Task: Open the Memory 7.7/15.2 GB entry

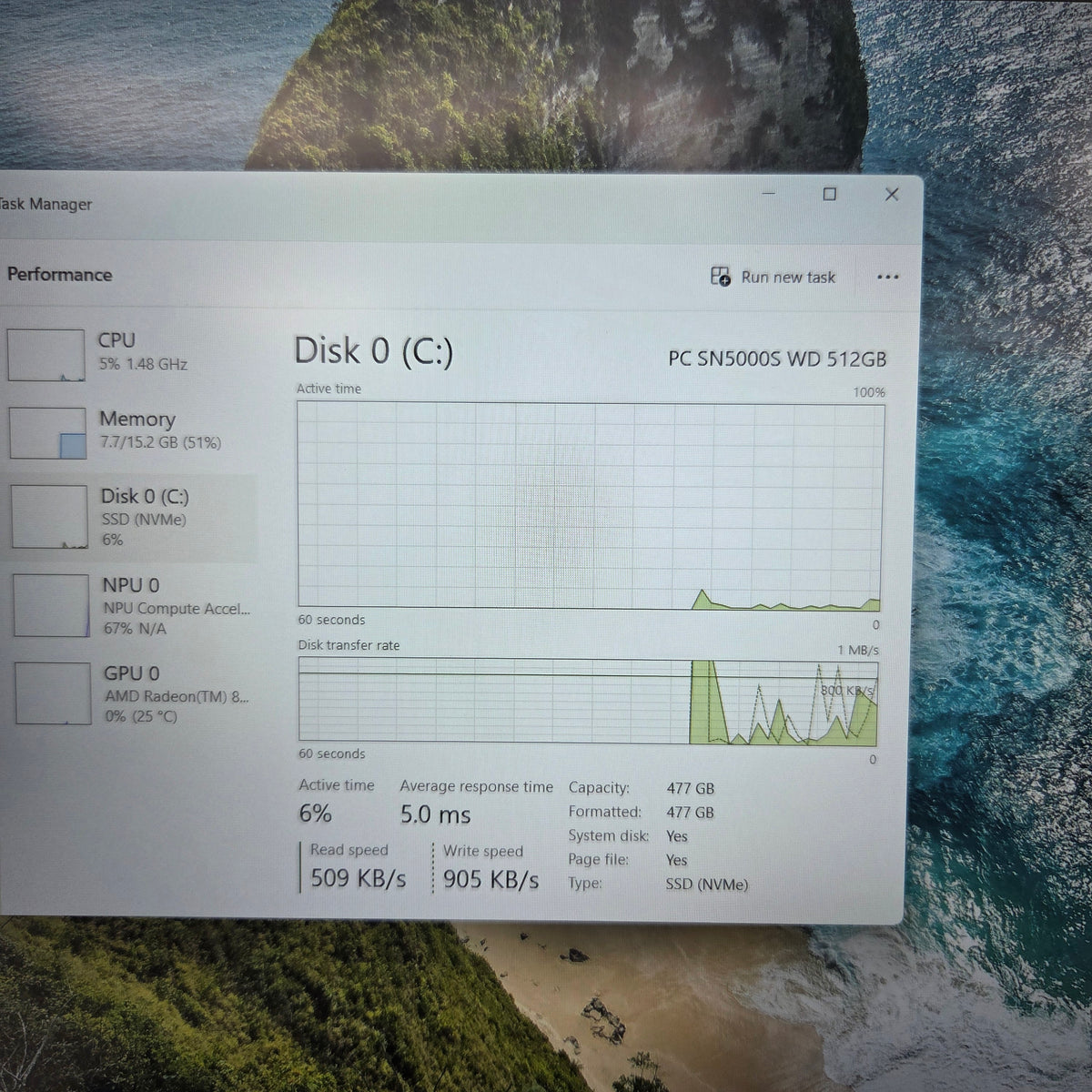Action: click(131, 430)
